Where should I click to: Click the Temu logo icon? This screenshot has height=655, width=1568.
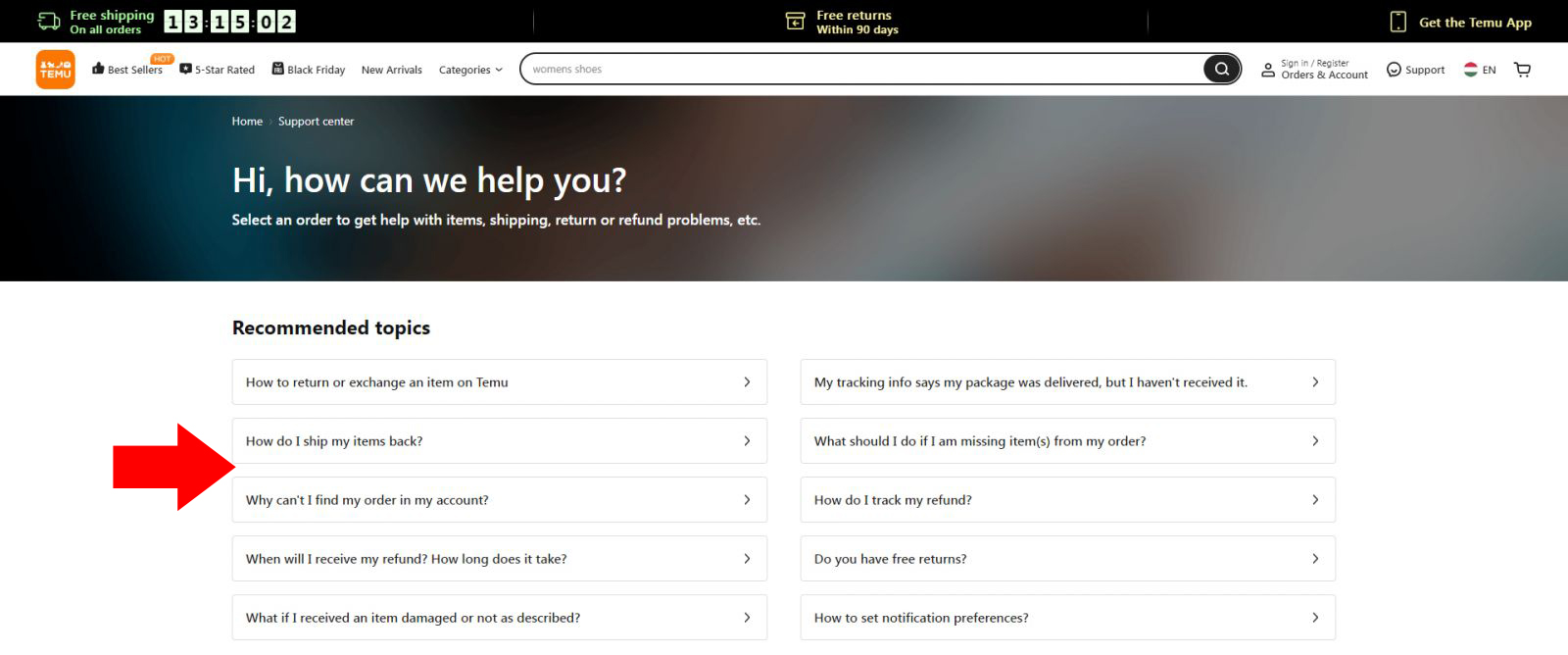pos(56,70)
